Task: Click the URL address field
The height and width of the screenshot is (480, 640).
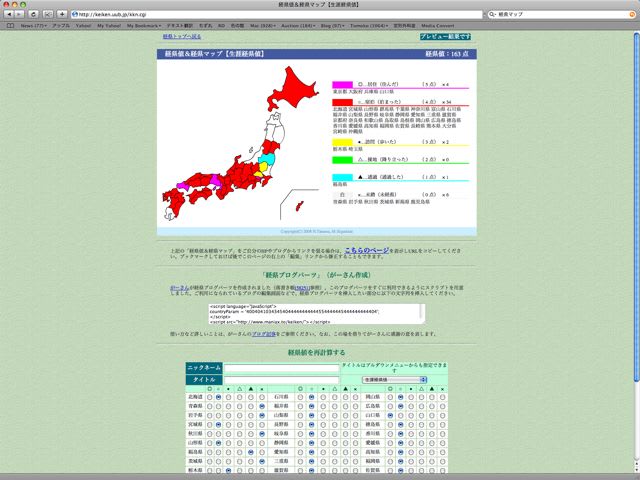Action: point(277,14)
